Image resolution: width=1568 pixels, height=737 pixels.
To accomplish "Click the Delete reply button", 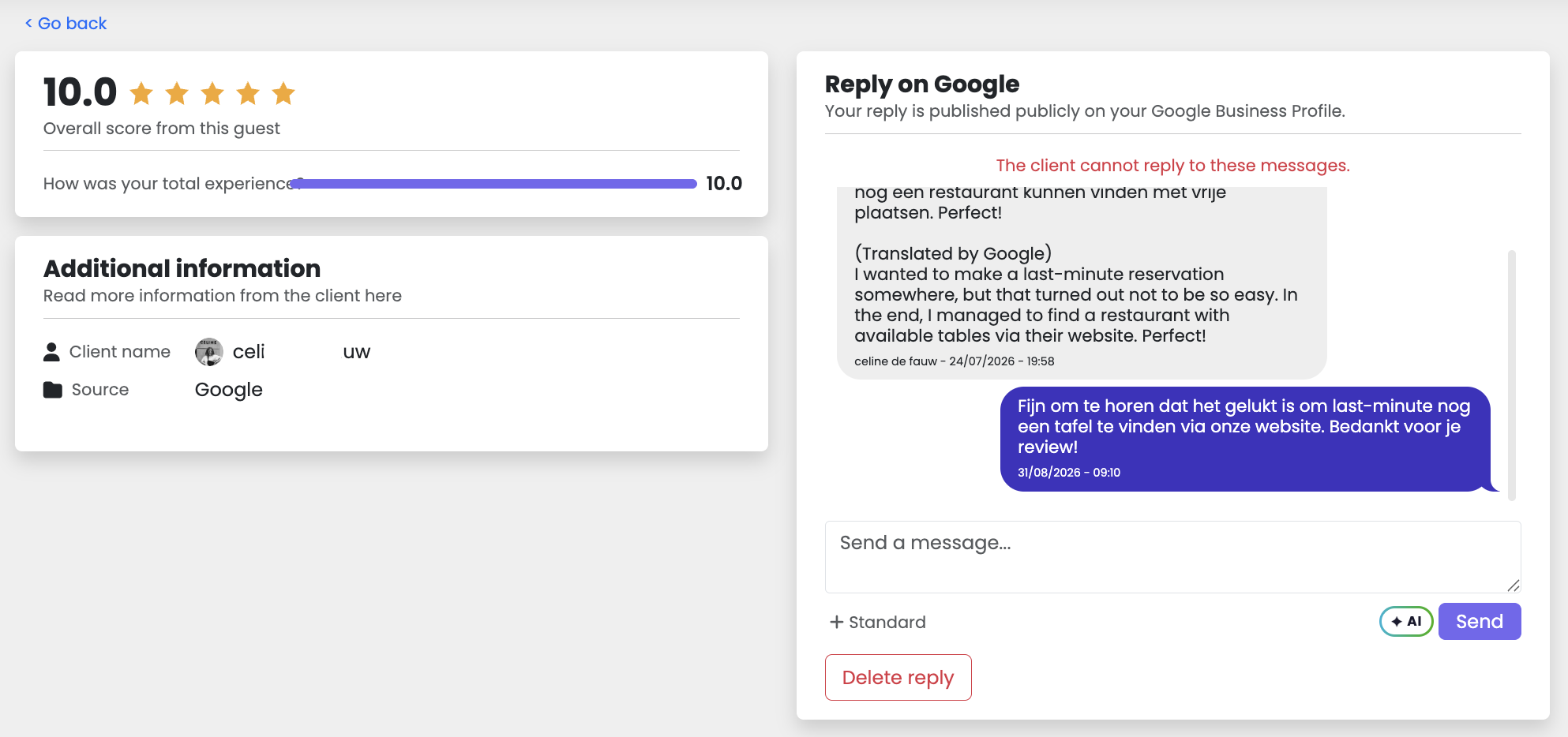I will tap(898, 677).
